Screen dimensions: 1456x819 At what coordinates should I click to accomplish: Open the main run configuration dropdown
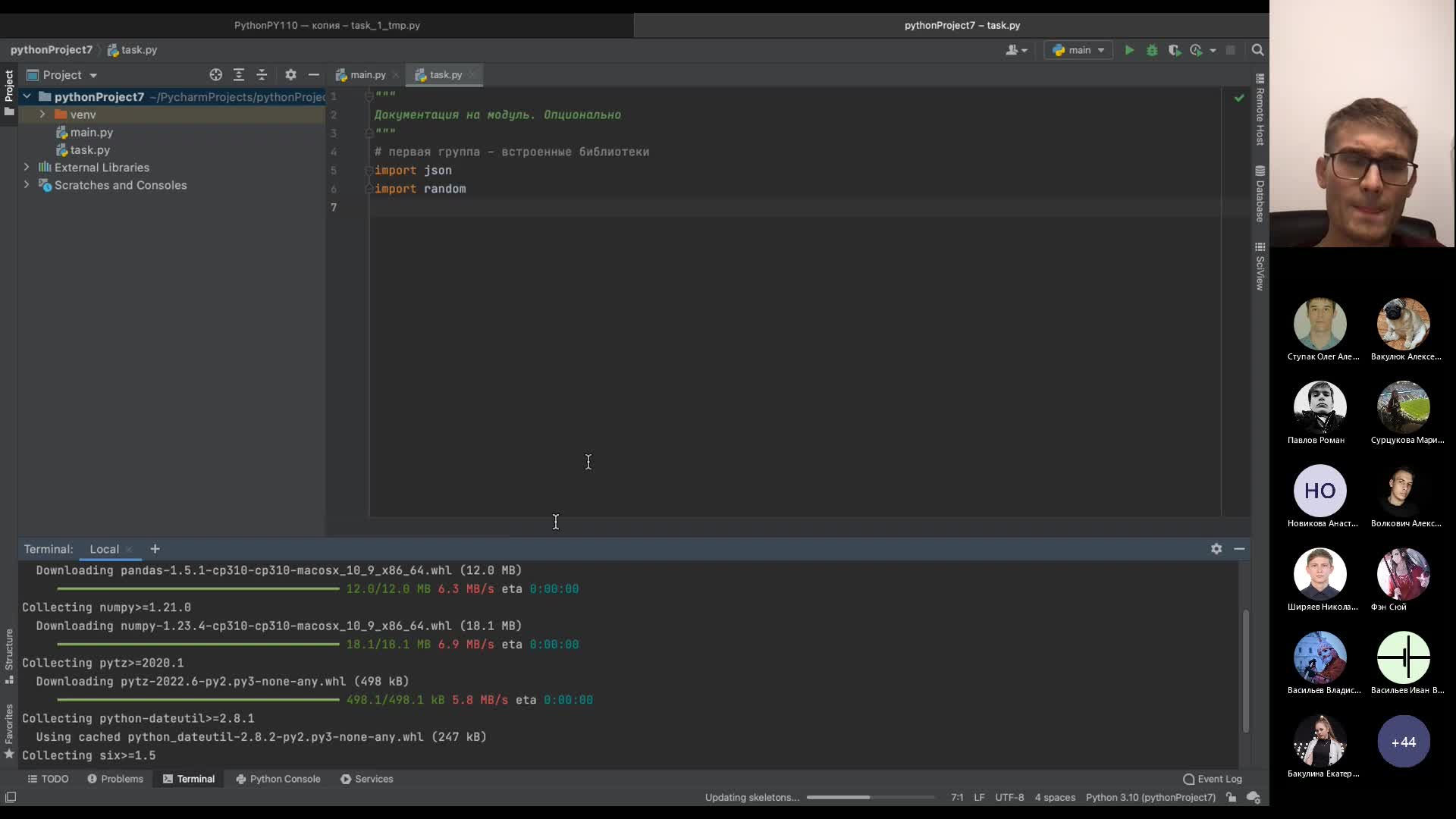click(x=1078, y=50)
